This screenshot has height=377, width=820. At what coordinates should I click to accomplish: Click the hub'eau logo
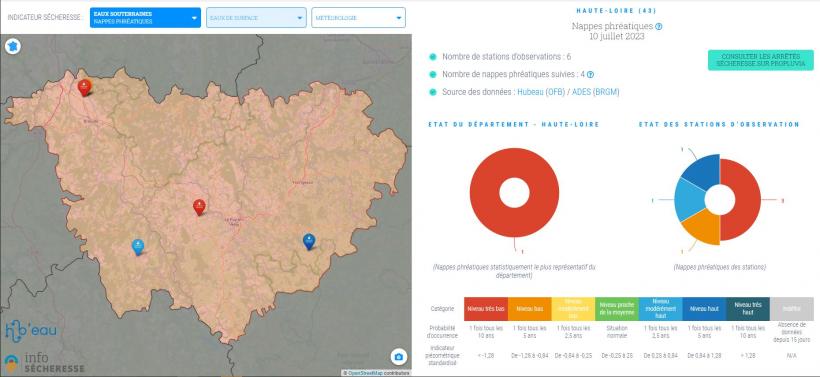30,330
